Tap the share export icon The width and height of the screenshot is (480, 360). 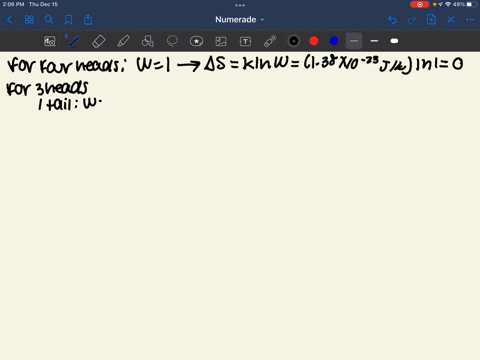[x=88, y=20]
